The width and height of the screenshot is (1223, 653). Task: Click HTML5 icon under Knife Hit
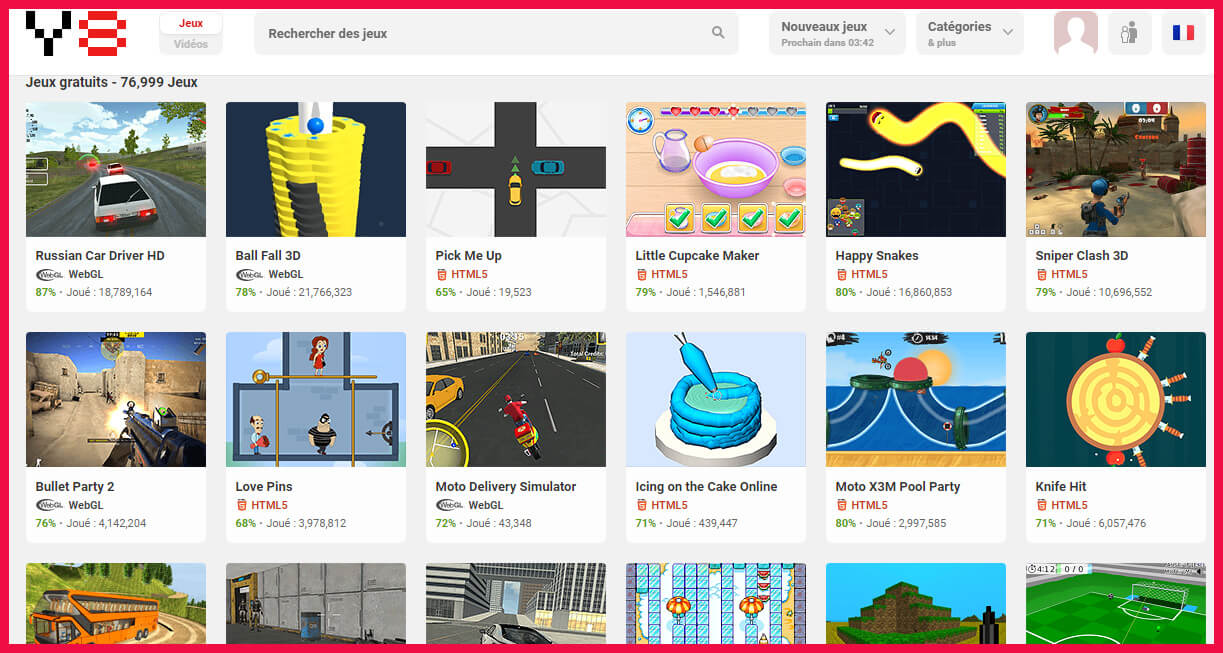[1041, 505]
